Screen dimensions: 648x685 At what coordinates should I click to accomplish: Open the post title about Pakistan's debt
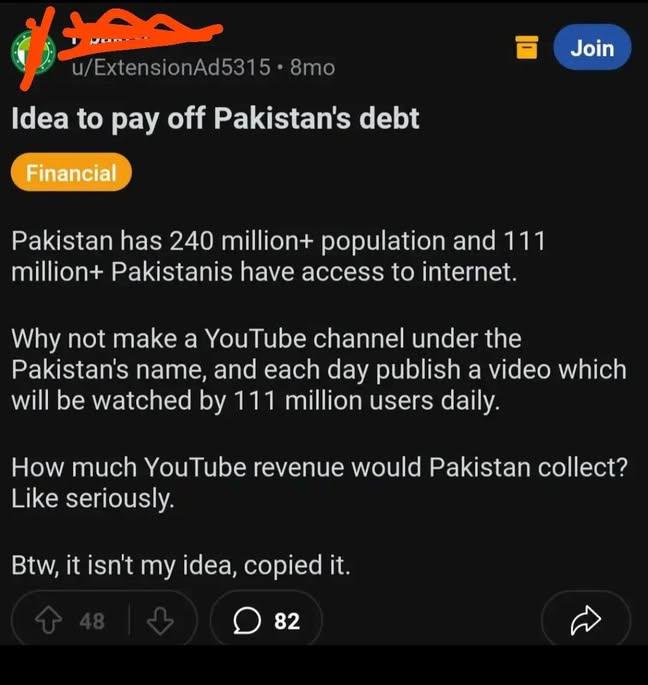215,119
